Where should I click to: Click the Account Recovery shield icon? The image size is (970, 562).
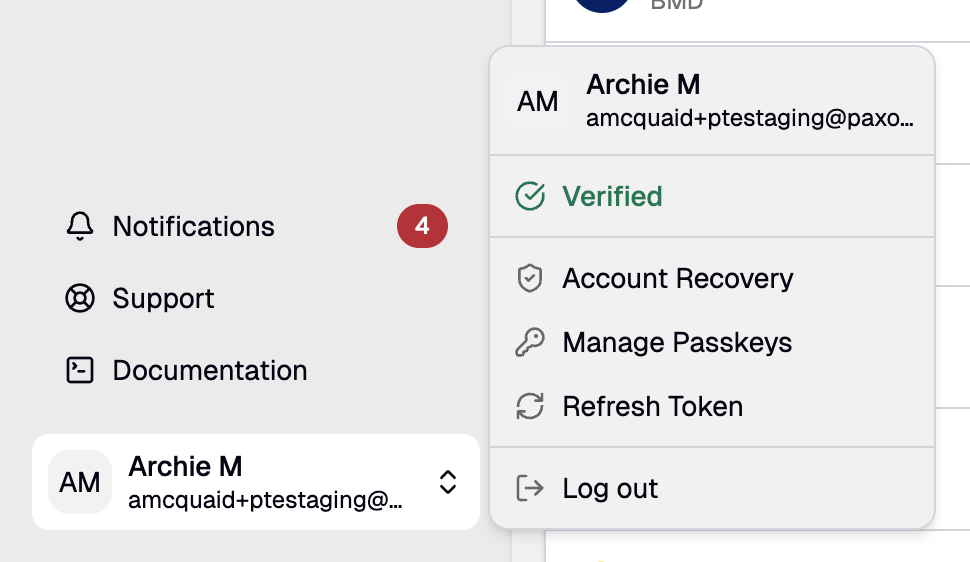tap(530, 279)
